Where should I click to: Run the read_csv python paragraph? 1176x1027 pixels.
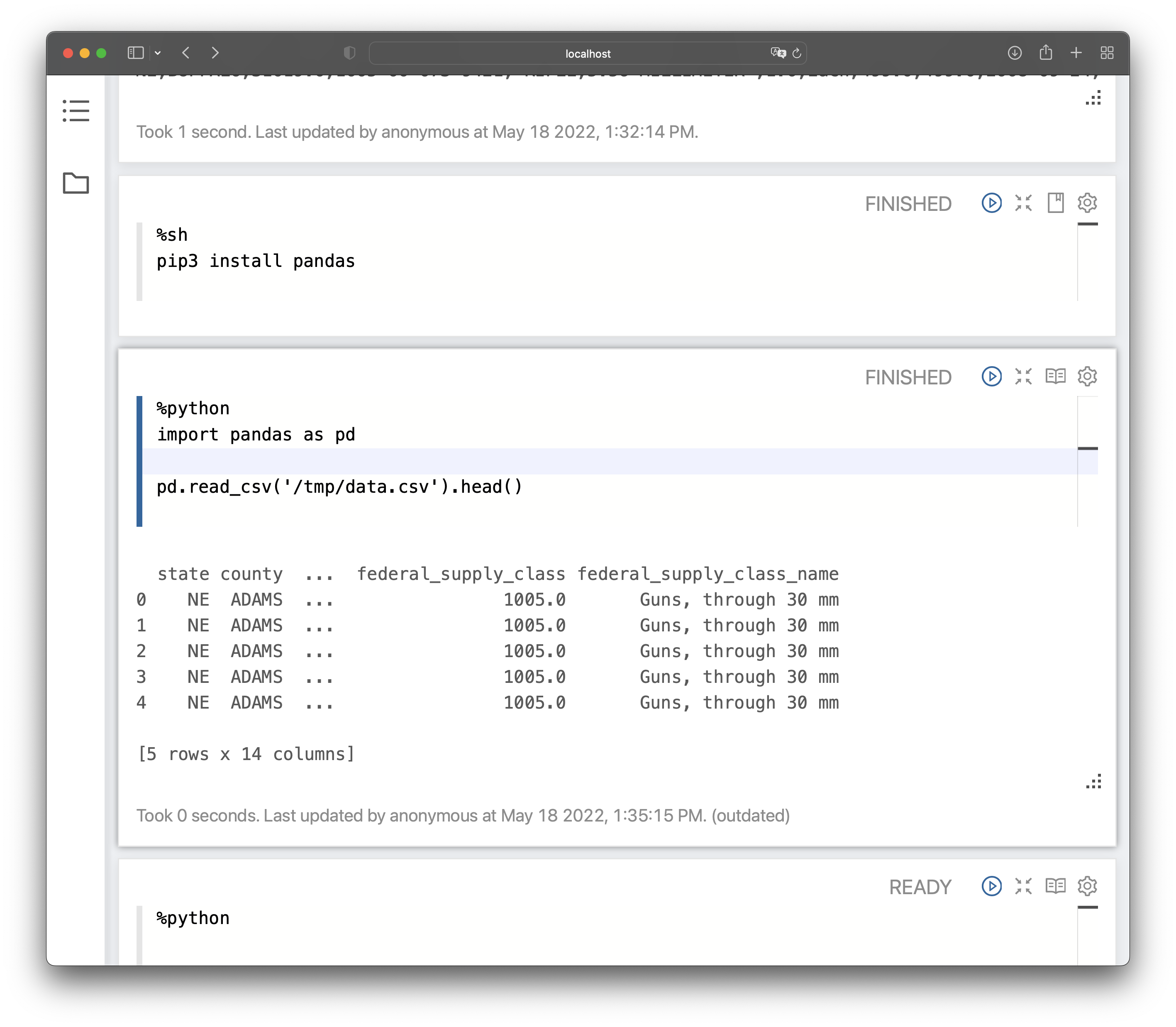point(992,377)
